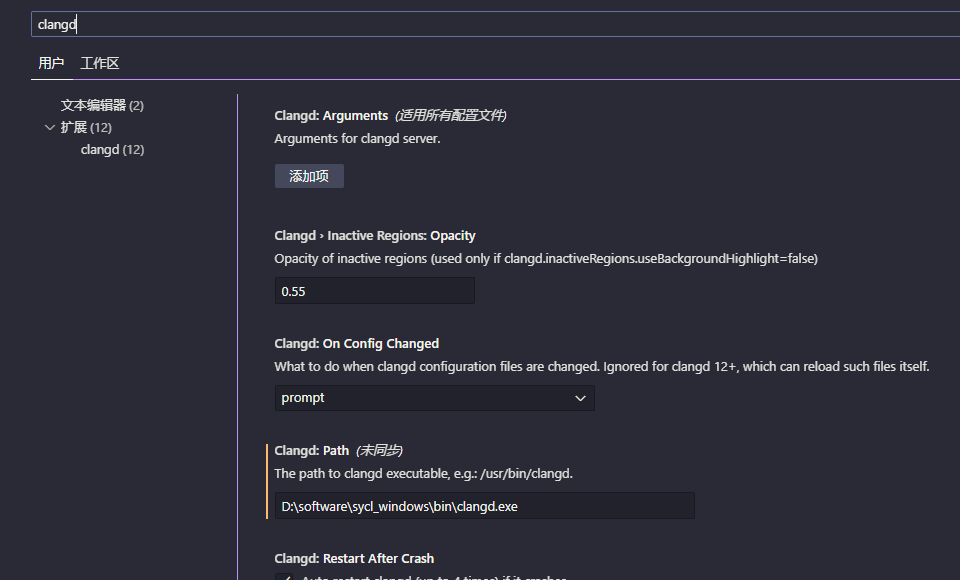The height and width of the screenshot is (580, 960).
Task: Collapse the 扩展 (12) tree node chevron
Action: tap(50, 127)
